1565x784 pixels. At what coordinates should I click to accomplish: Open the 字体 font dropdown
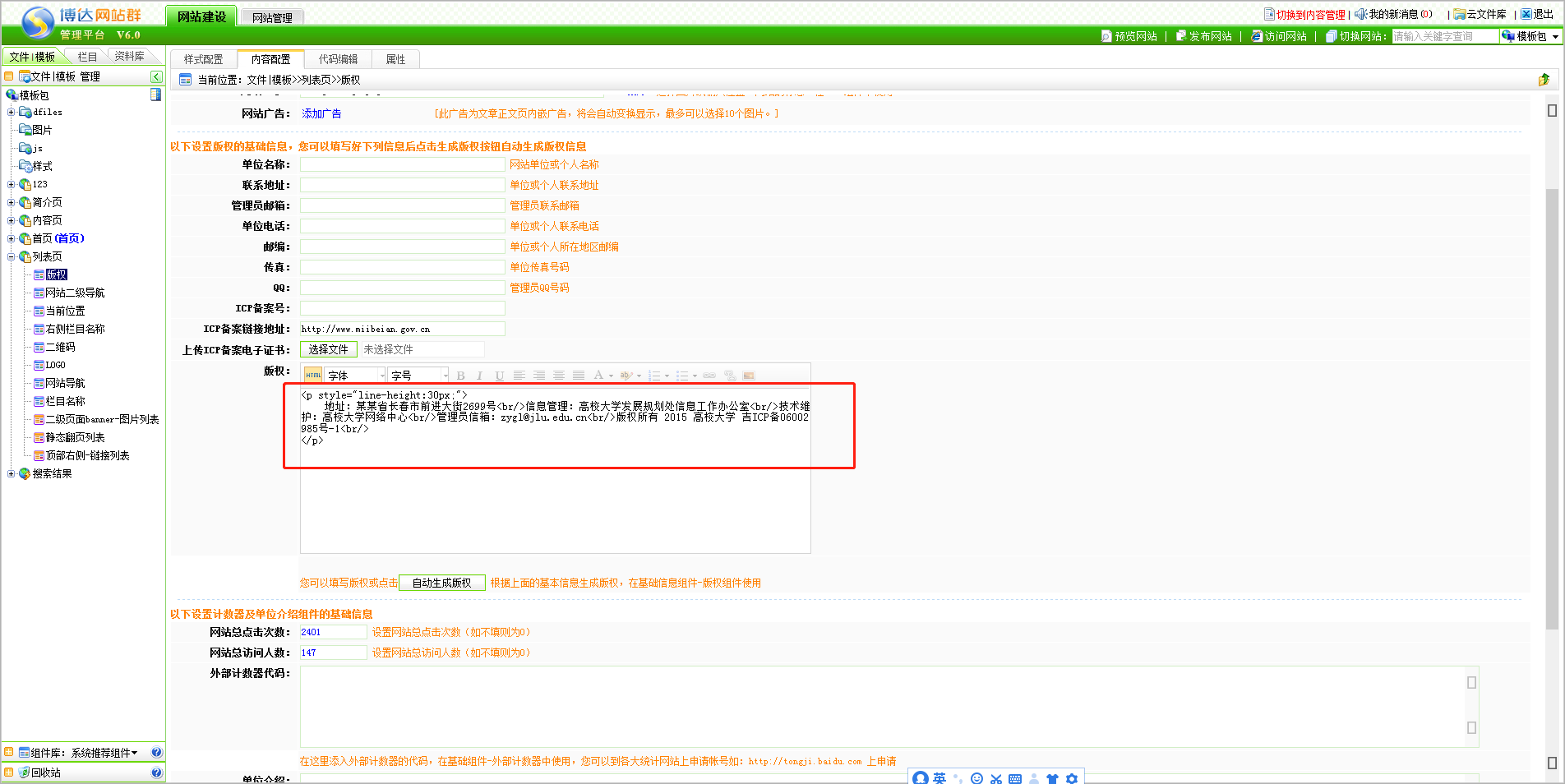tap(356, 376)
